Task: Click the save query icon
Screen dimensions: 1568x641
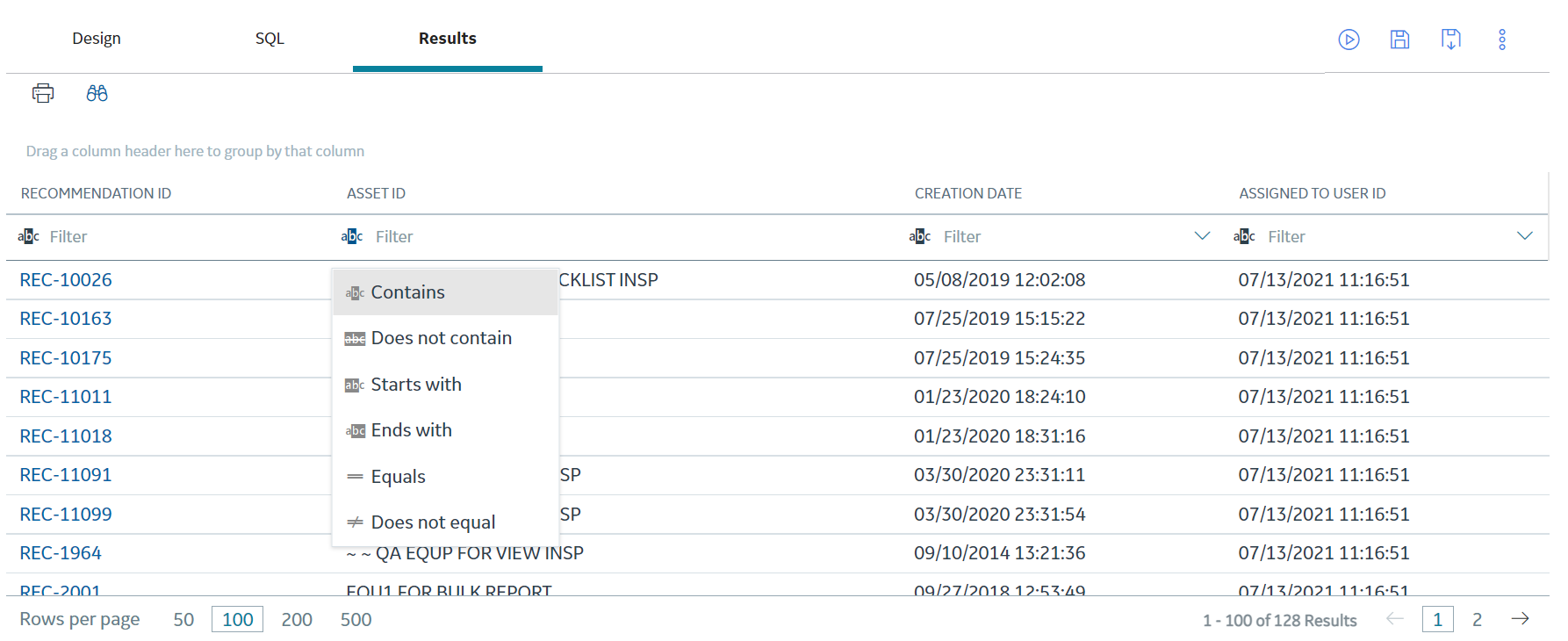Action: 1399,40
